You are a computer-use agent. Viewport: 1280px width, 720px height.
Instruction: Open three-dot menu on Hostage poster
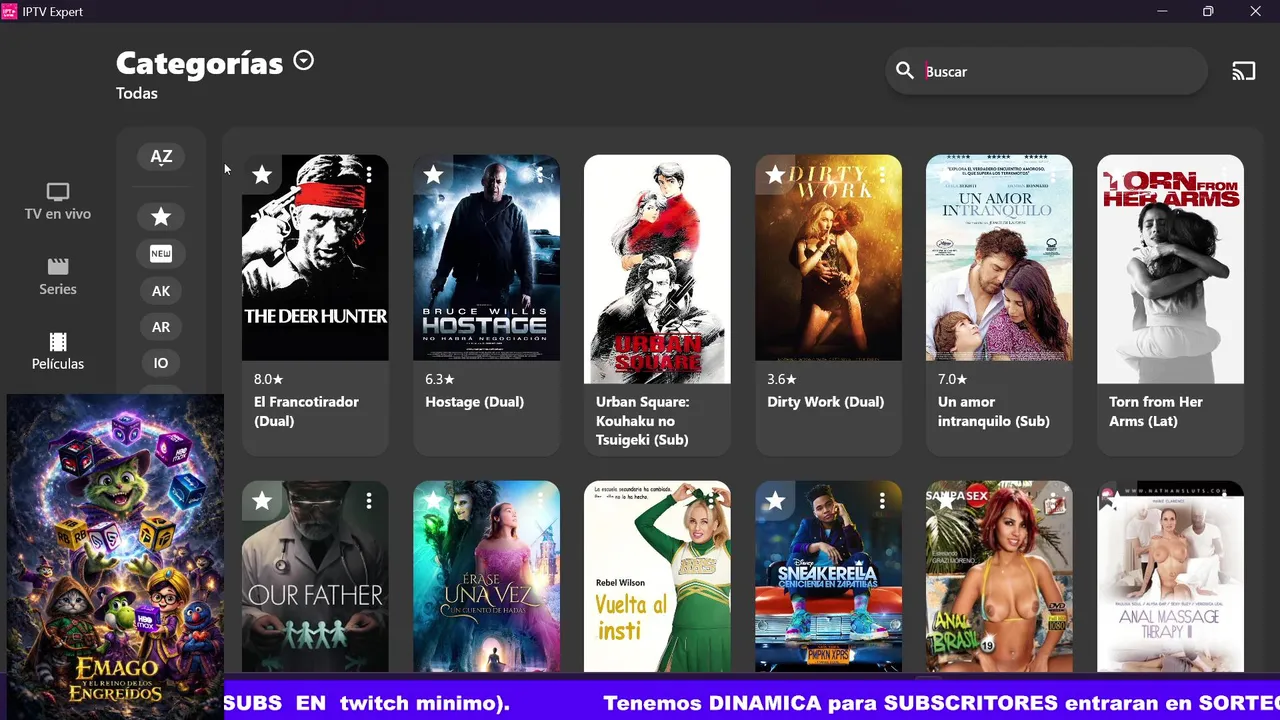(x=540, y=175)
